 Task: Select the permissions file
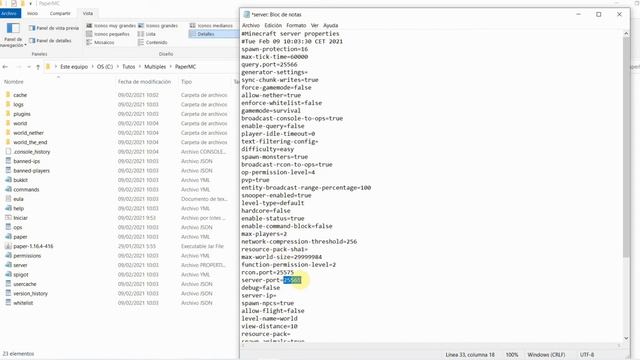point(27,256)
